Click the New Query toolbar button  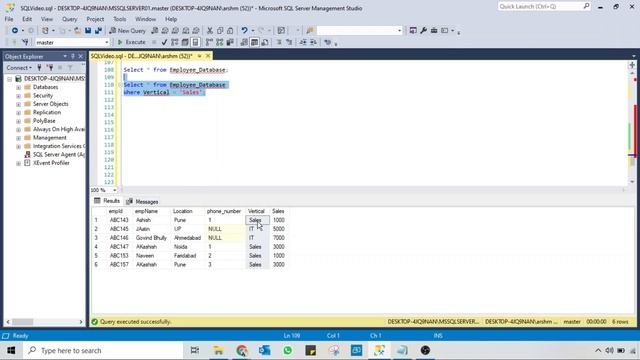coord(127,31)
